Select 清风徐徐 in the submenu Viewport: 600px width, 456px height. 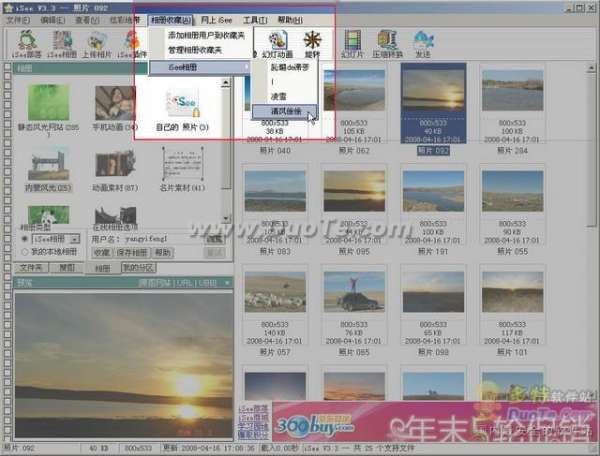pos(285,111)
